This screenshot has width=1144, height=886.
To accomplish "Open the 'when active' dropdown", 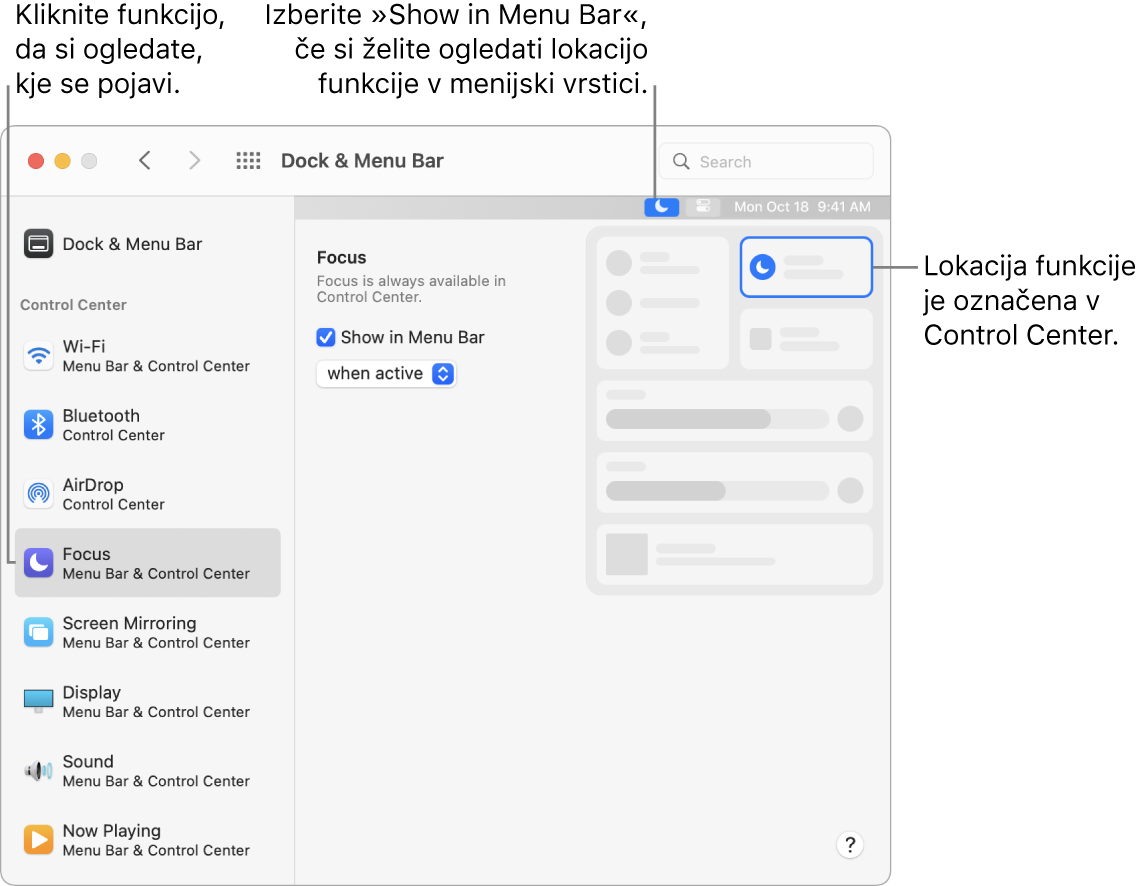I will tap(386, 374).
